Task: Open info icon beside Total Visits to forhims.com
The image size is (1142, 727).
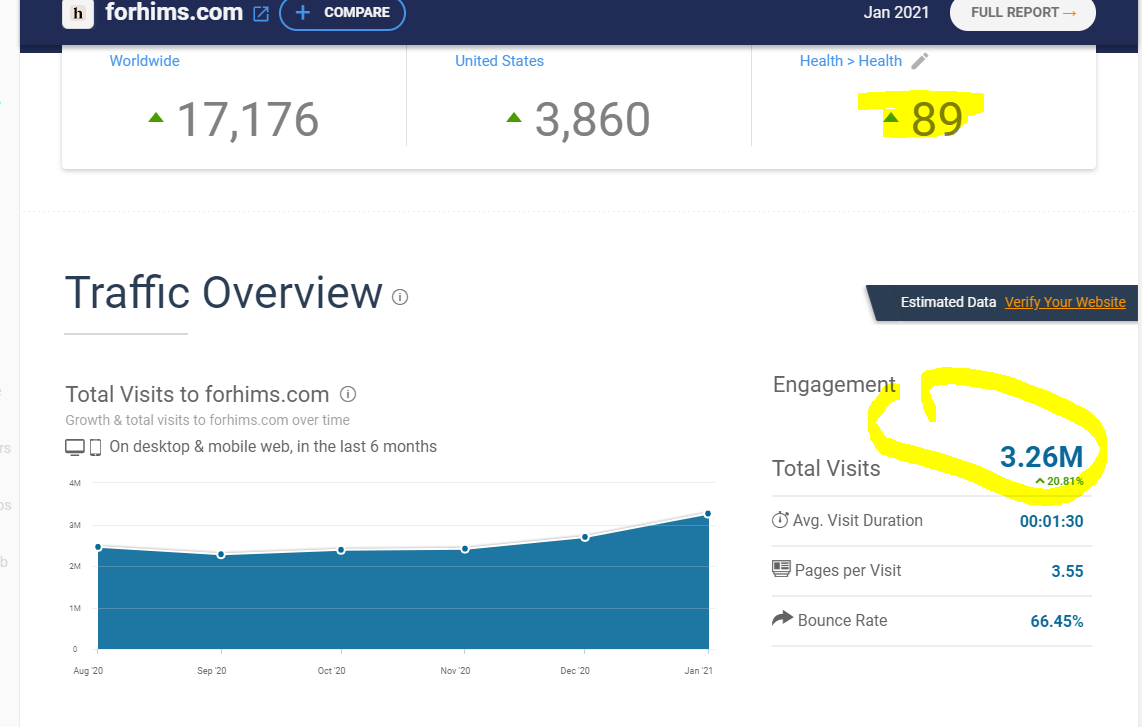Action: point(348,394)
